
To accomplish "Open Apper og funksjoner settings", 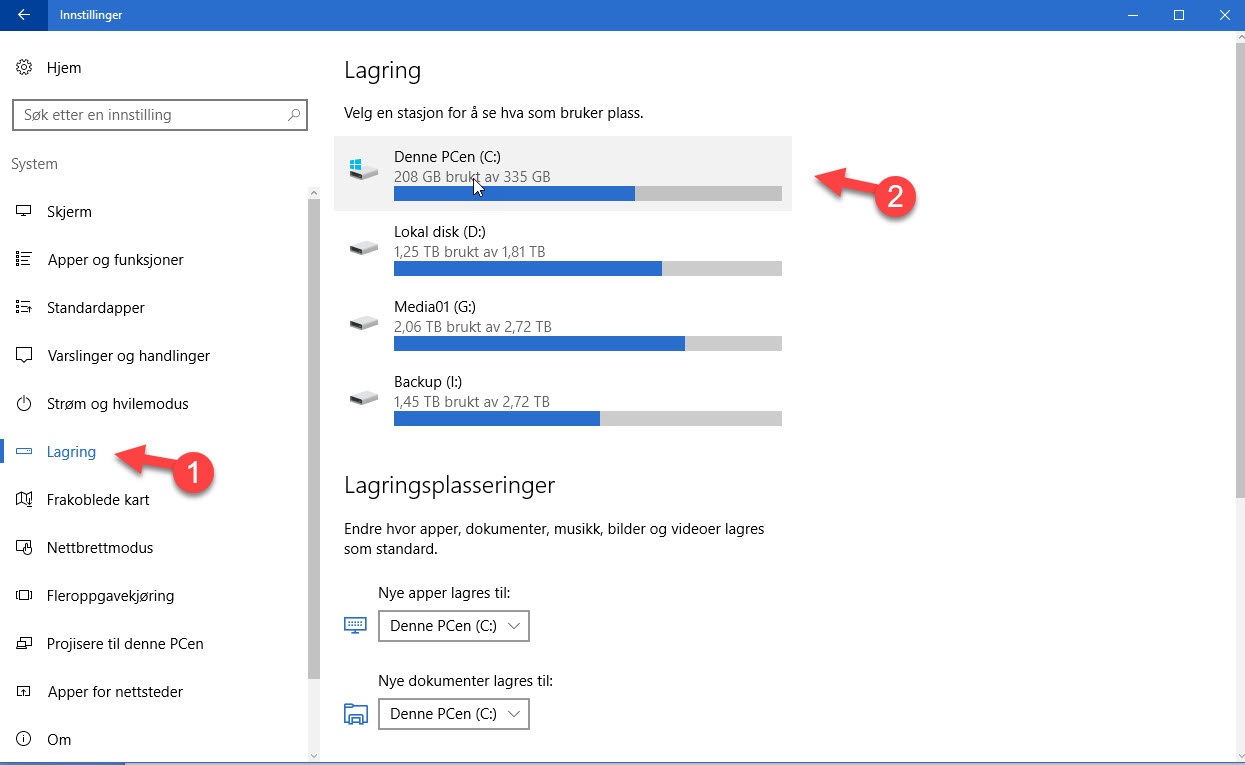I will click(x=115, y=260).
